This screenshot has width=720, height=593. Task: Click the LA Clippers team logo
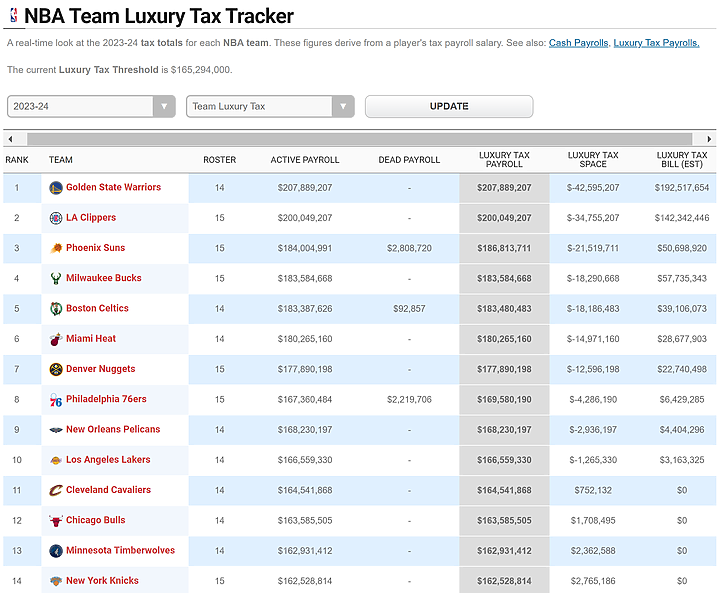coord(56,218)
